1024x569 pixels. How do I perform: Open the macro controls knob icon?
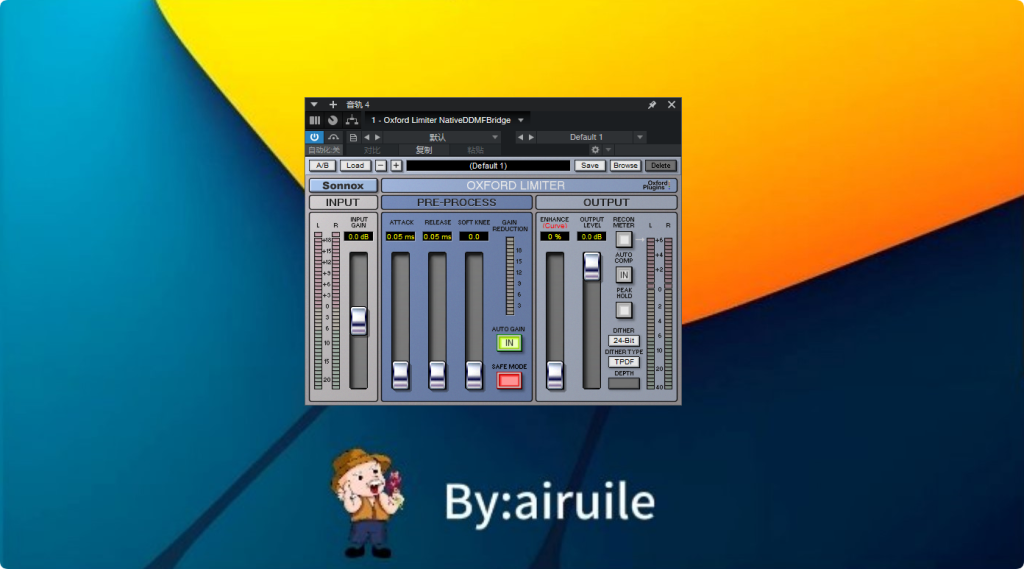coord(333,120)
